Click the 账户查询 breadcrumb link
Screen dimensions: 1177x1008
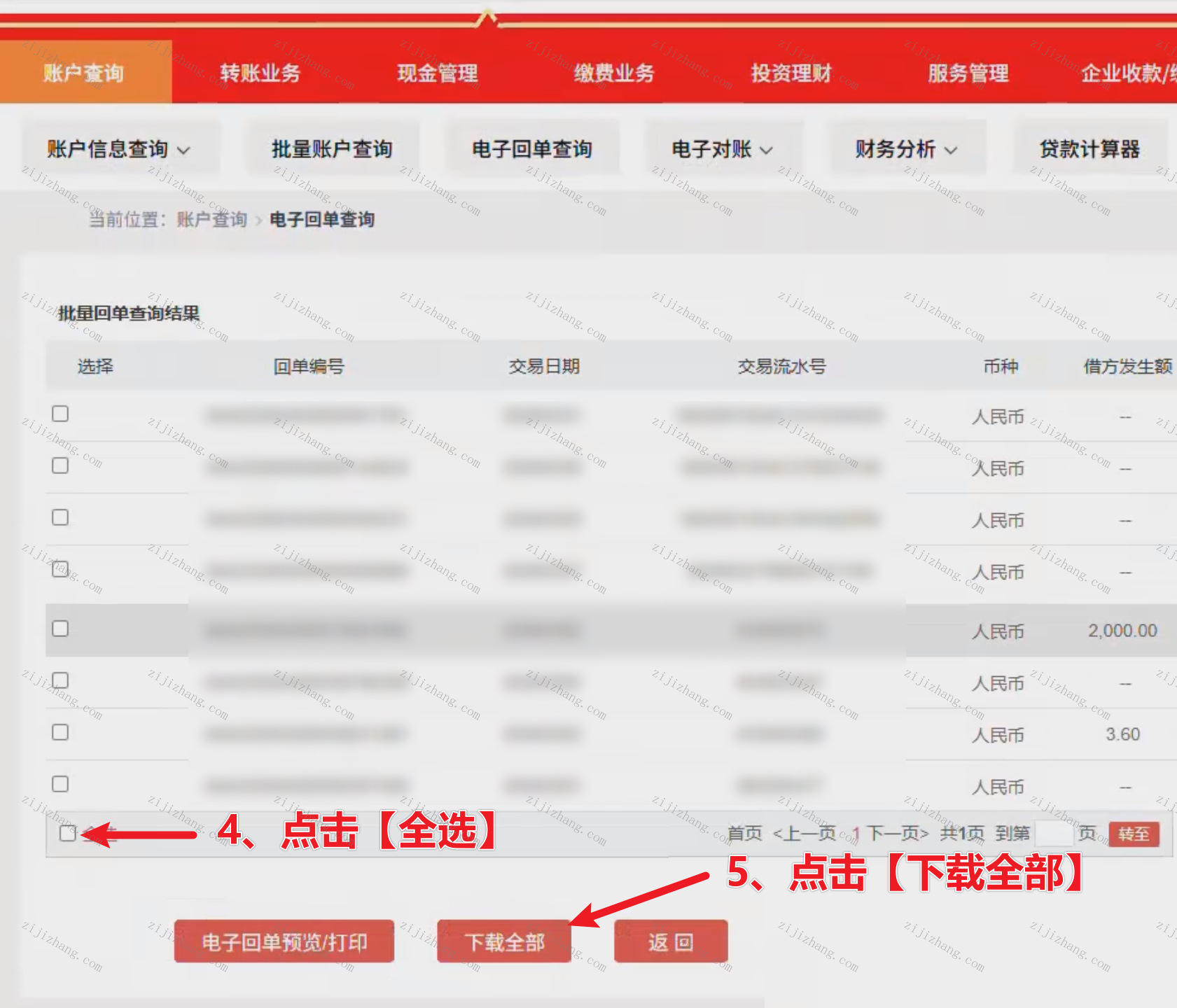pos(212,220)
